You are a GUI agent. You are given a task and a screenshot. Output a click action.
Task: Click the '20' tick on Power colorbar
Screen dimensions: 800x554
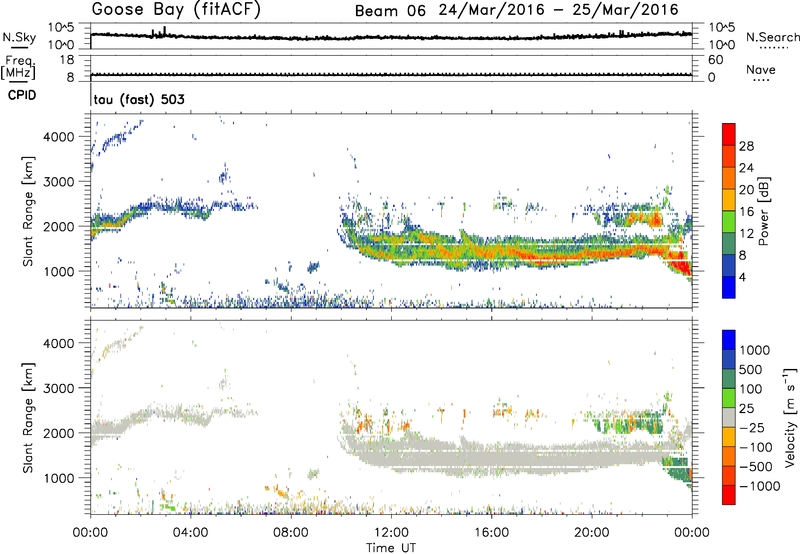[x=746, y=190]
